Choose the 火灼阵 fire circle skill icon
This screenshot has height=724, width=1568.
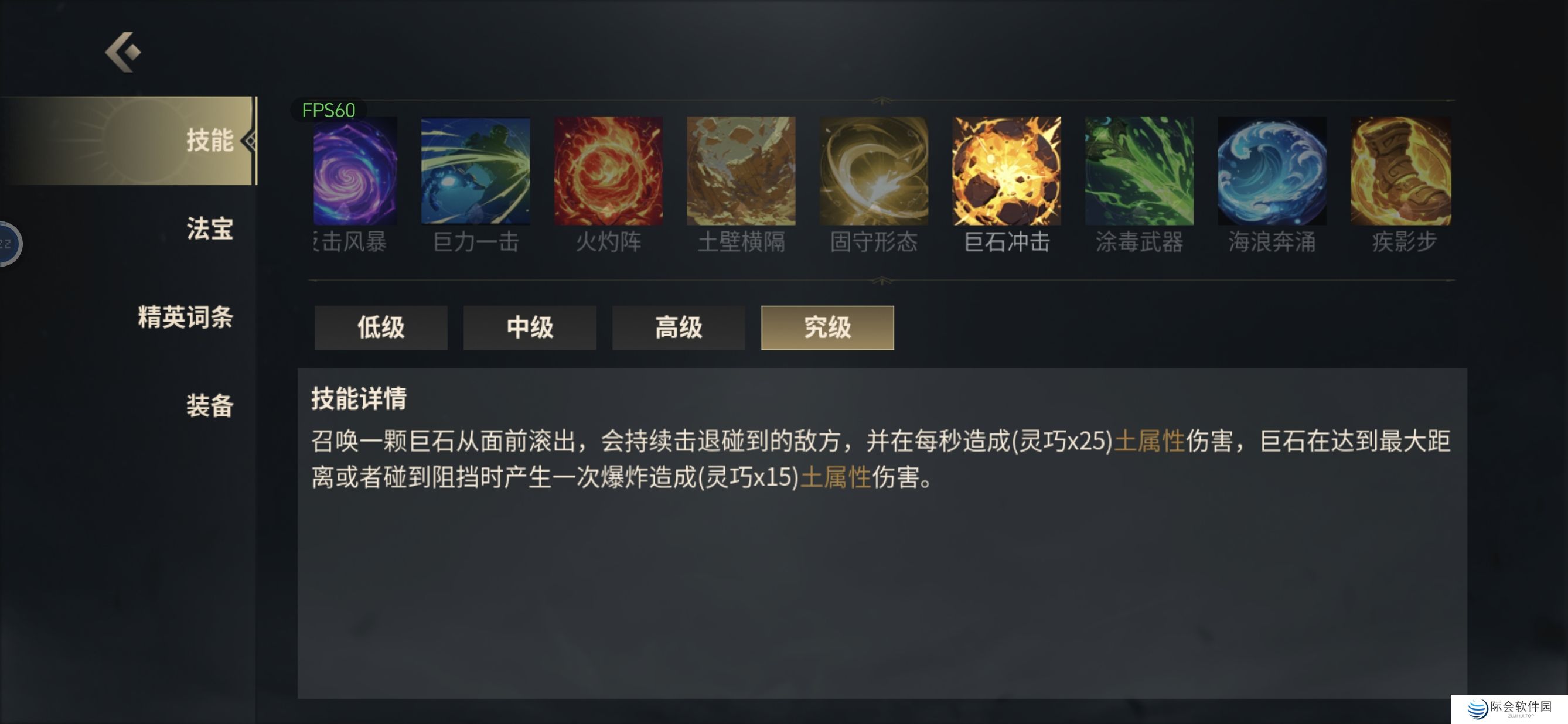pyautogui.click(x=608, y=171)
